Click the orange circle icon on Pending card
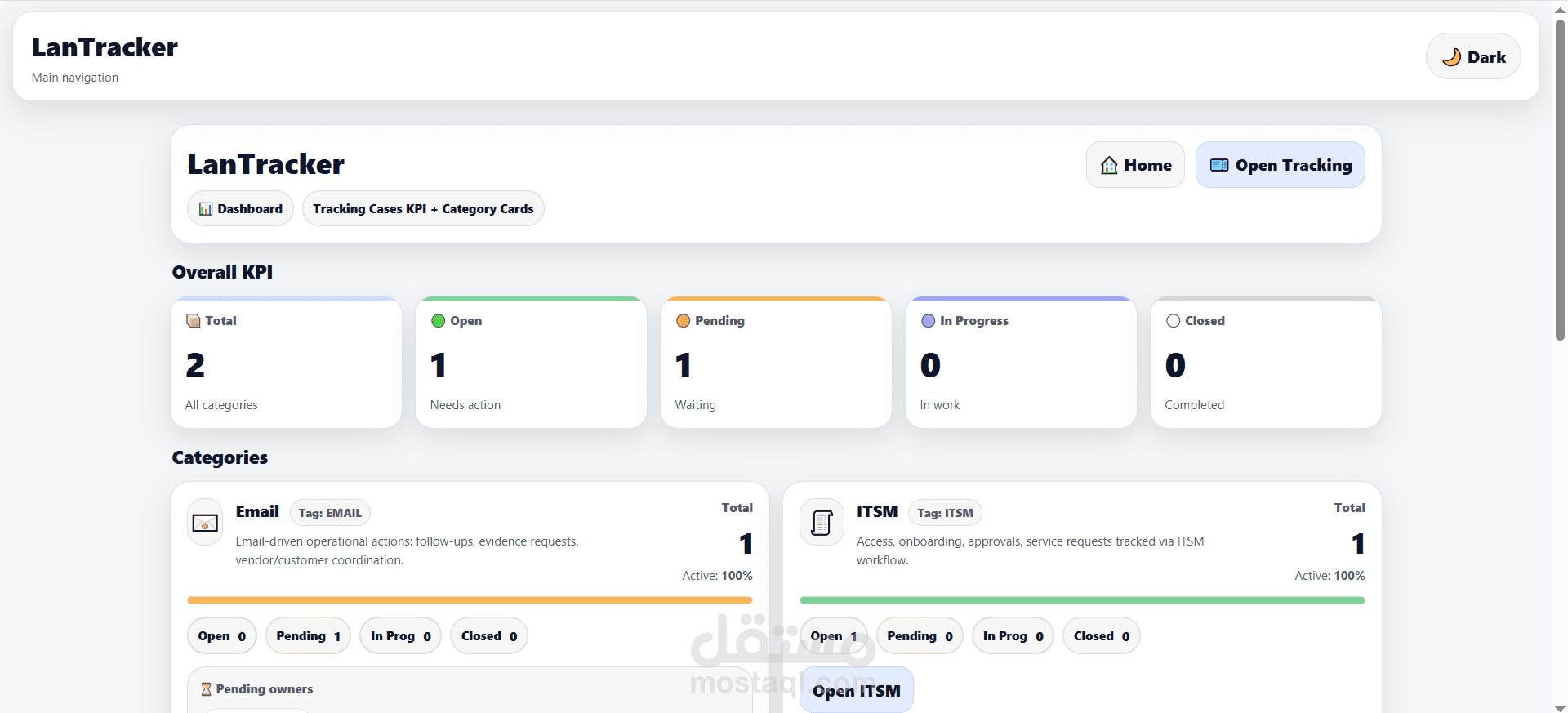The image size is (1568, 713). (x=684, y=321)
